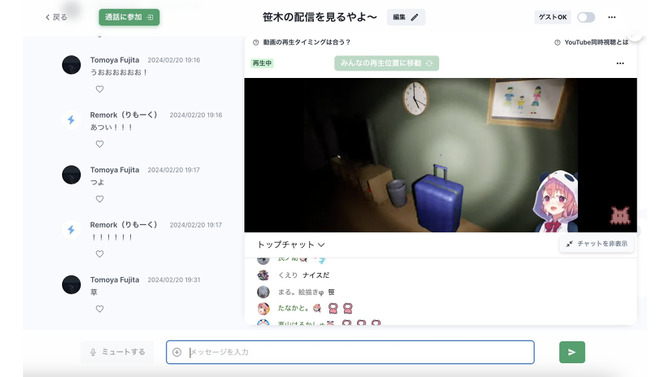Click the くえり ナイスだ chat message
The width and height of the screenshot is (670, 377).
303,275
